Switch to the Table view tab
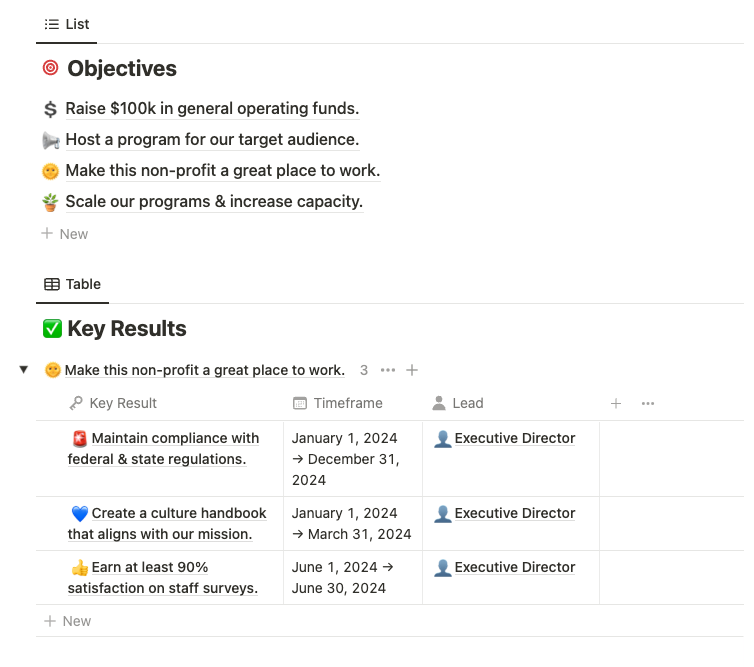Screen dimensions: 754x667 [73, 284]
